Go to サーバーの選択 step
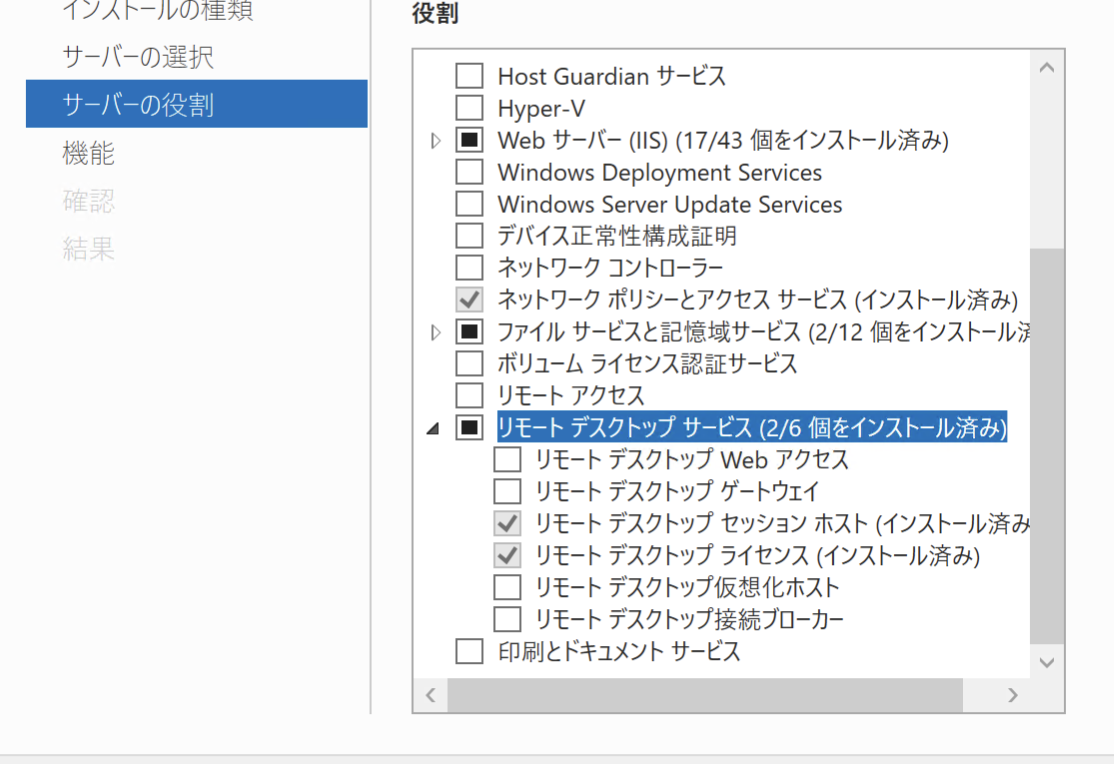 tap(138, 57)
